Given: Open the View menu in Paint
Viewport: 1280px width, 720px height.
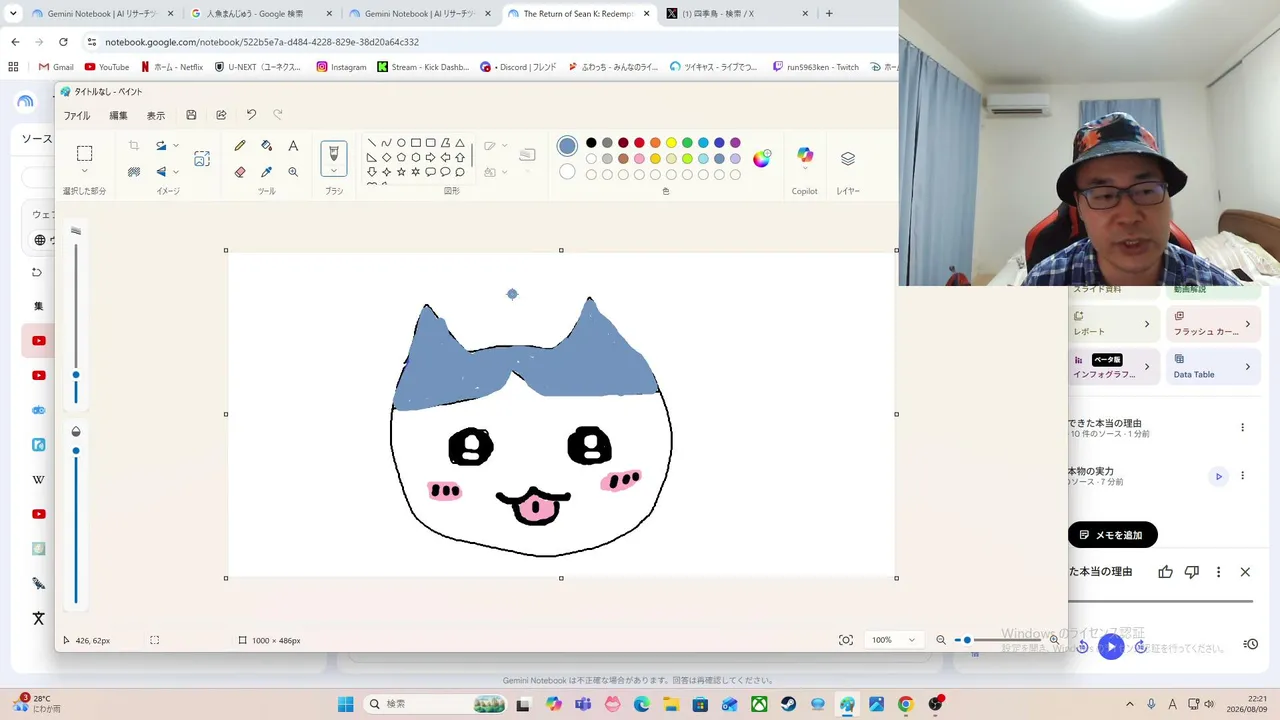Looking at the screenshot, I should pyautogui.click(x=156, y=116).
